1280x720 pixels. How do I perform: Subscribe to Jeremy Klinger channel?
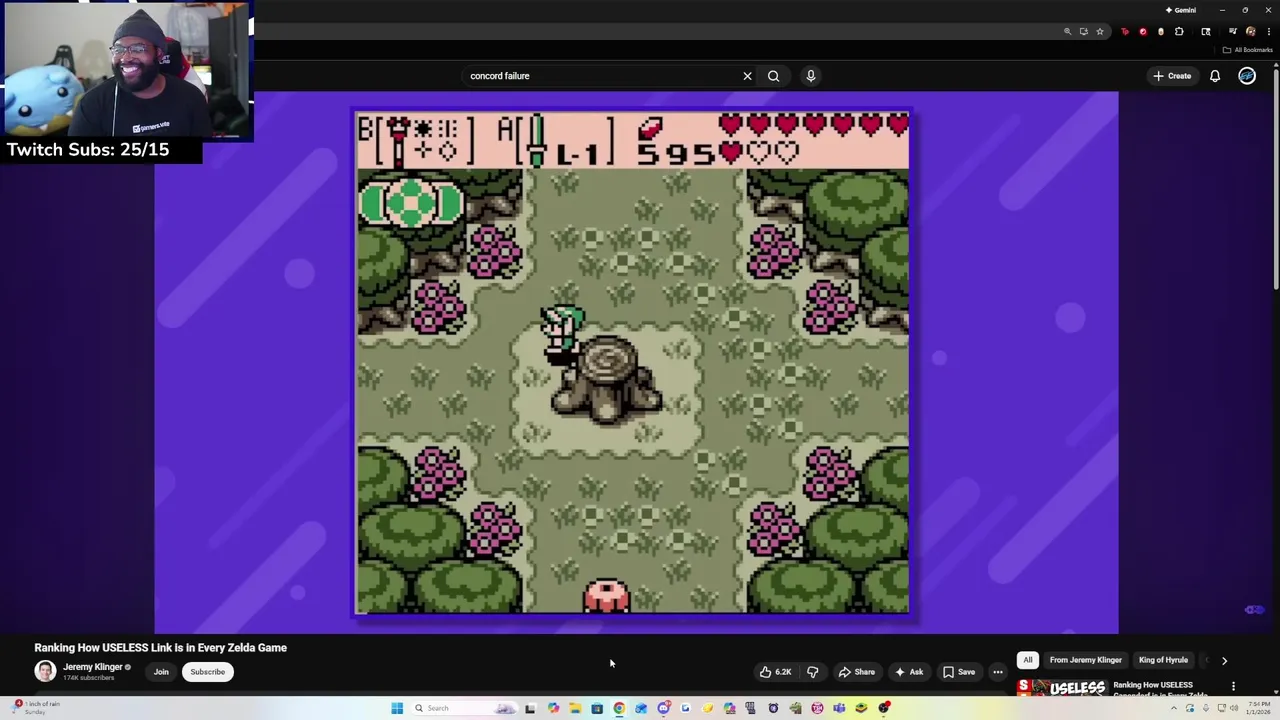point(208,672)
